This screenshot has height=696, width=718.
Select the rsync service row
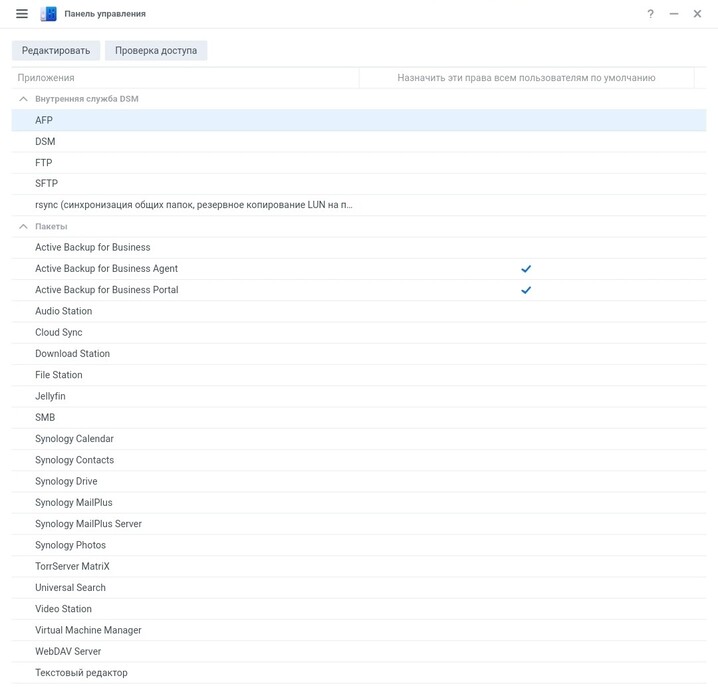[x=359, y=205]
